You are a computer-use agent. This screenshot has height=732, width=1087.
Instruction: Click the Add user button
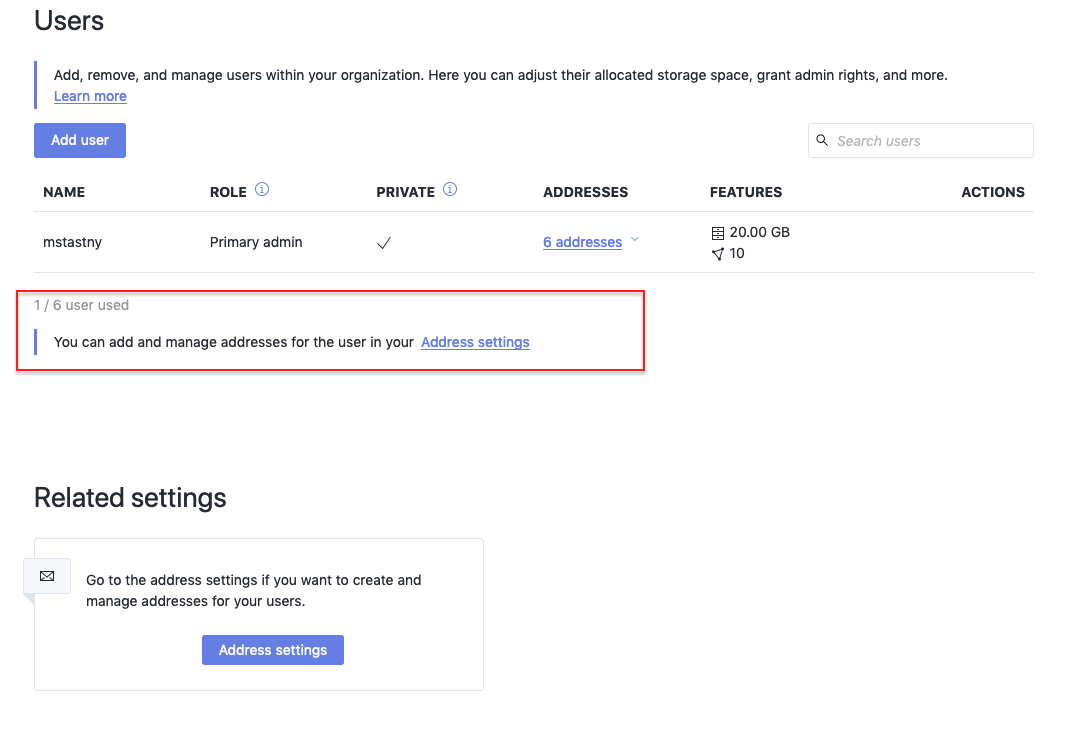(79, 140)
